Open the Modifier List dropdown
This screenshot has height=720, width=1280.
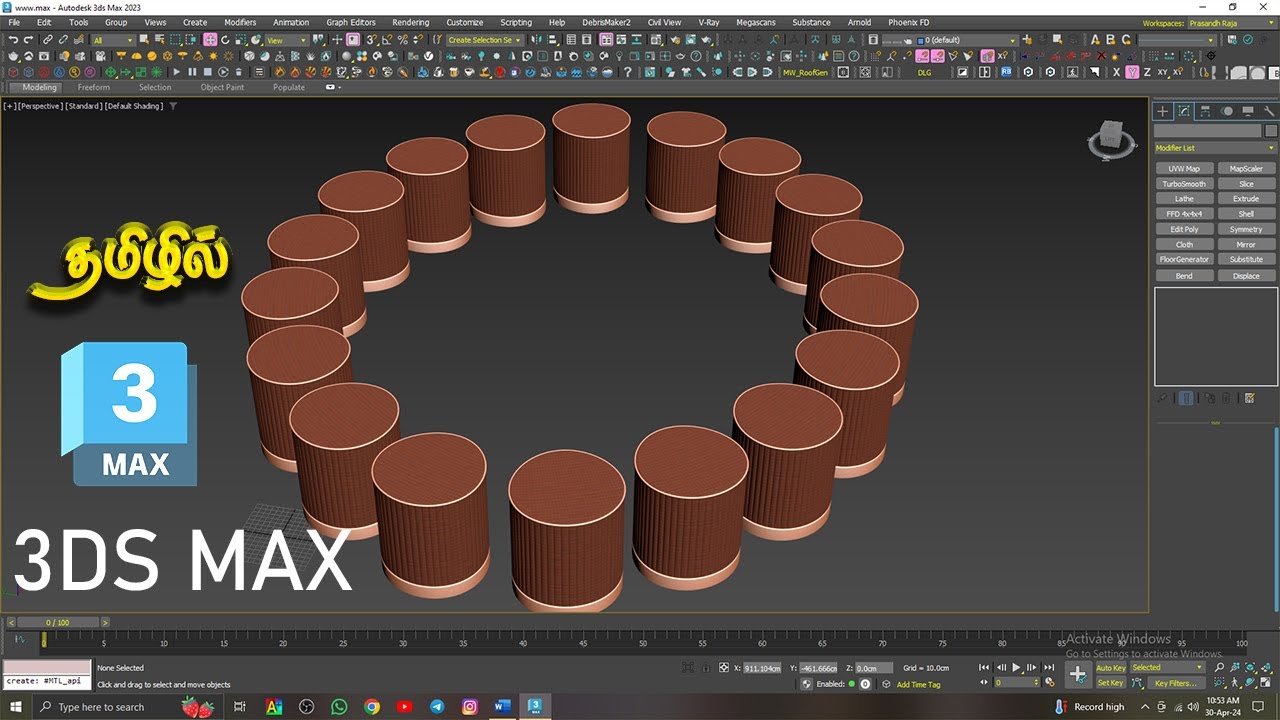pyautogui.click(x=1215, y=148)
